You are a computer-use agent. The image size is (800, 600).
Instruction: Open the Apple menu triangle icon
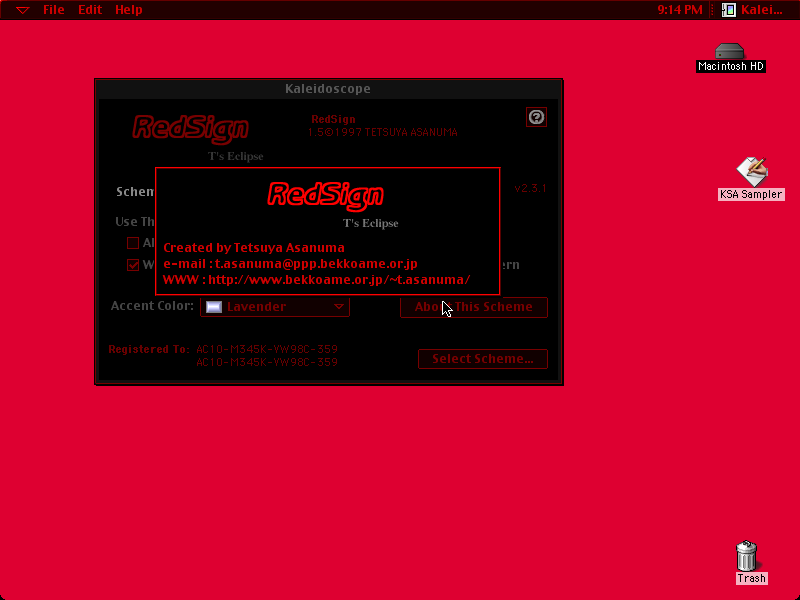pos(22,10)
